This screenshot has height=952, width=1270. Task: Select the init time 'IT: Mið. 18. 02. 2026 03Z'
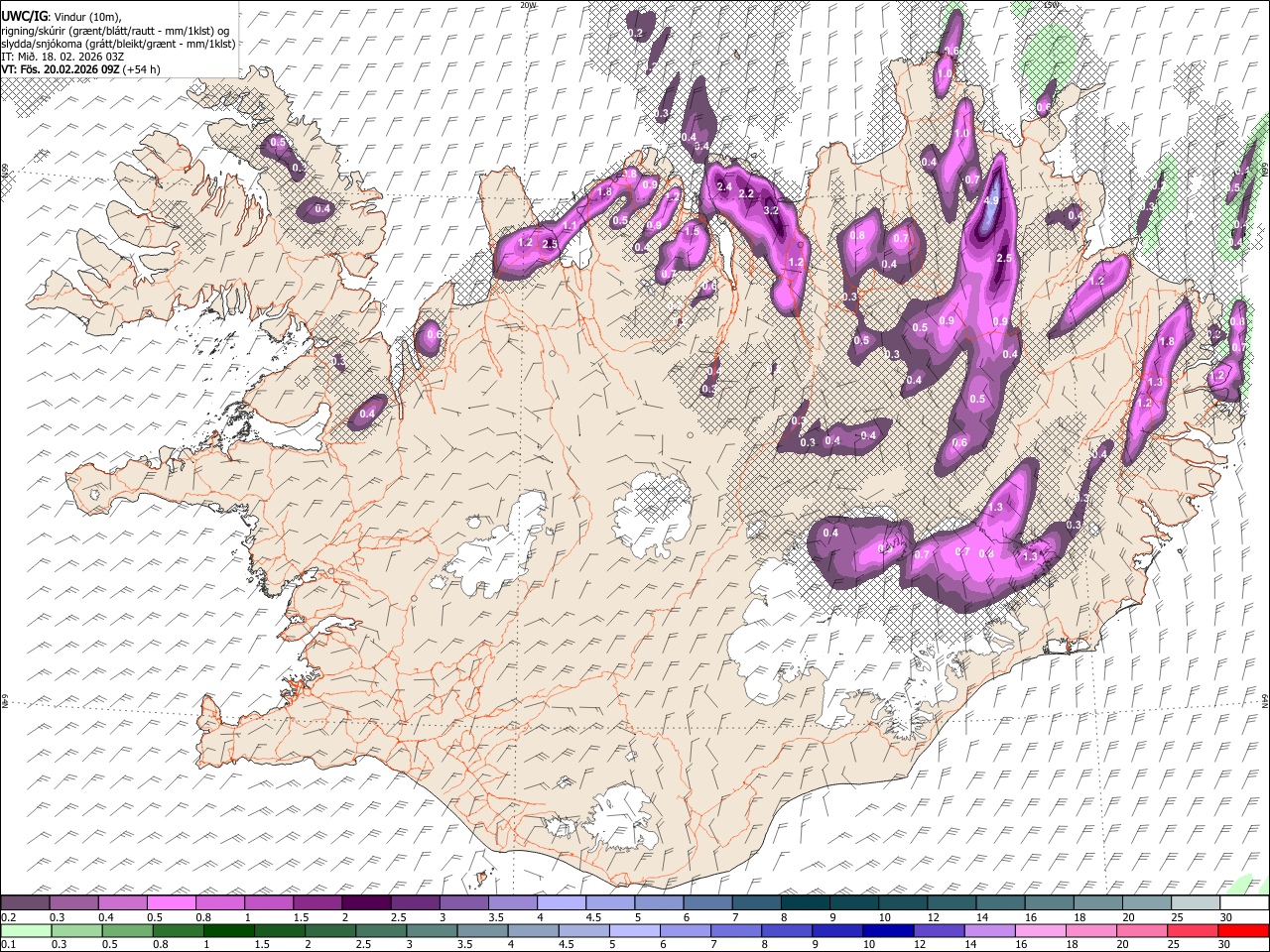coord(63,57)
